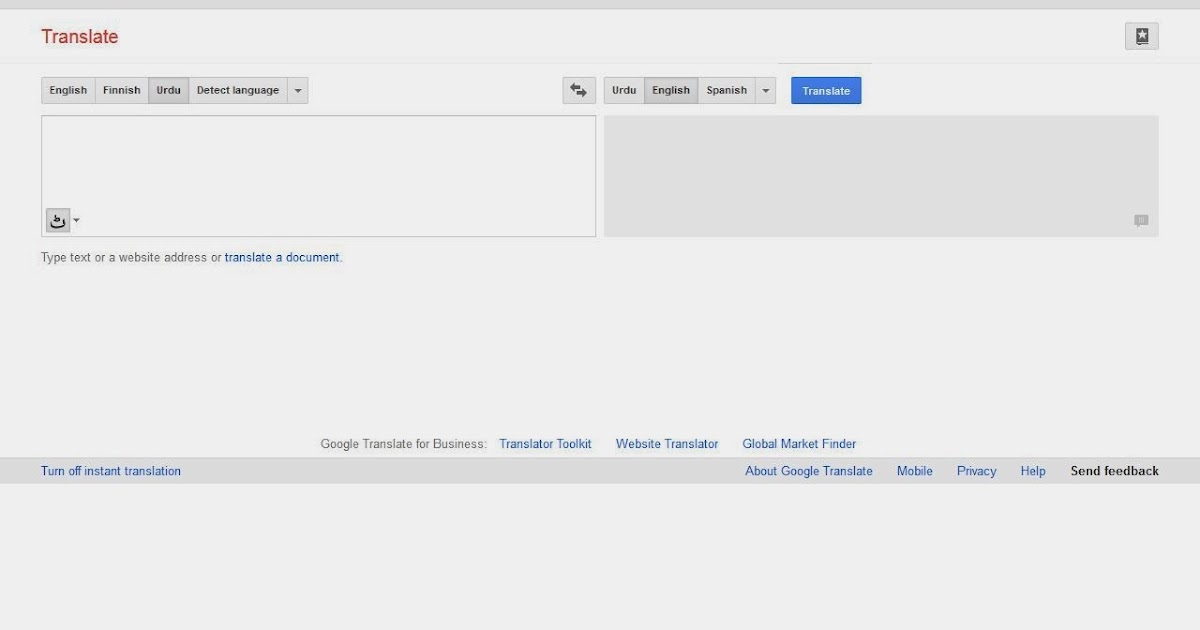The height and width of the screenshot is (630, 1200).
Task: Click Send feedback
Action: (1115, 471)
